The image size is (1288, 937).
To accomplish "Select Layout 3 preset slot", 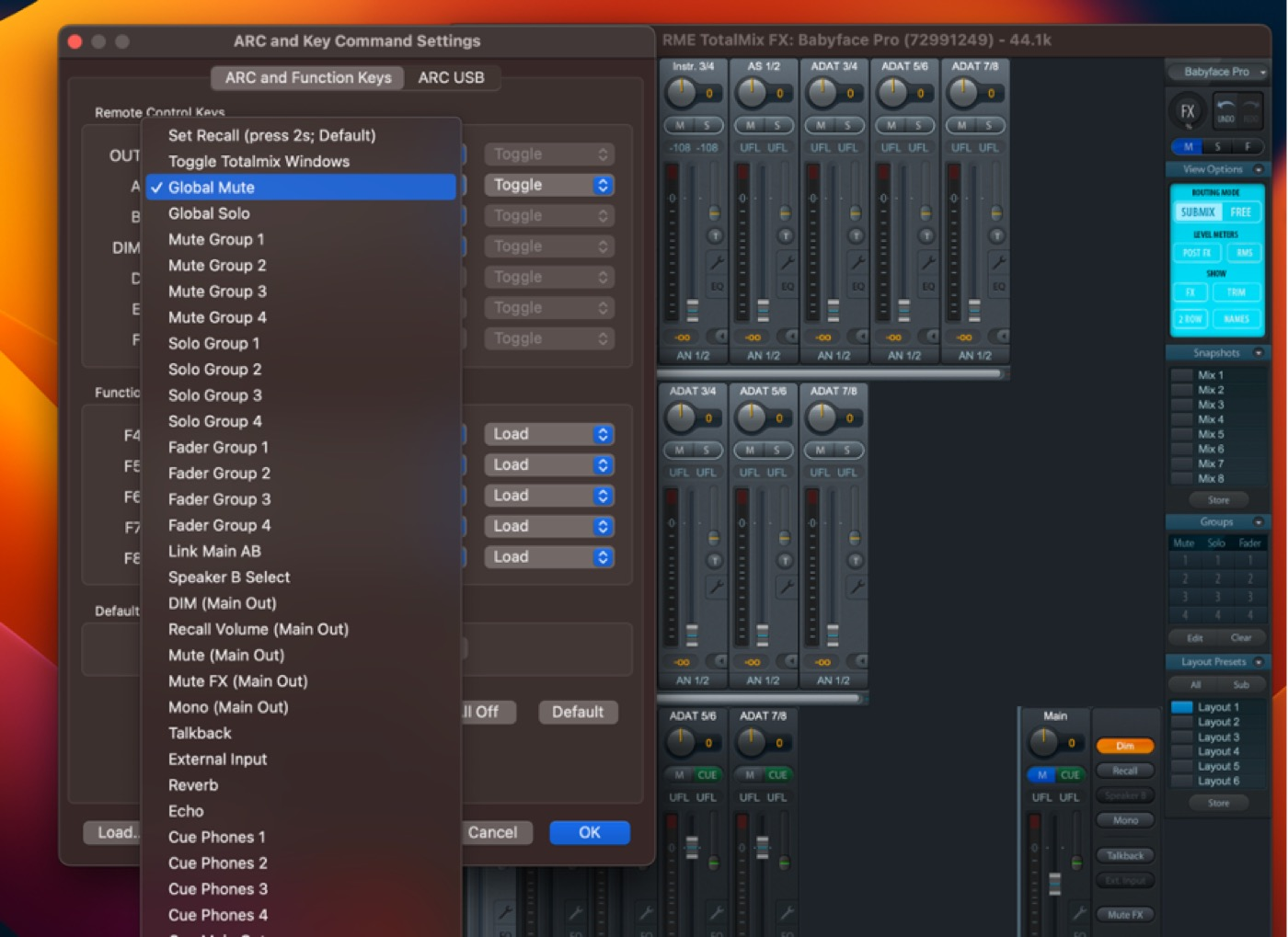I will 1217,737.
